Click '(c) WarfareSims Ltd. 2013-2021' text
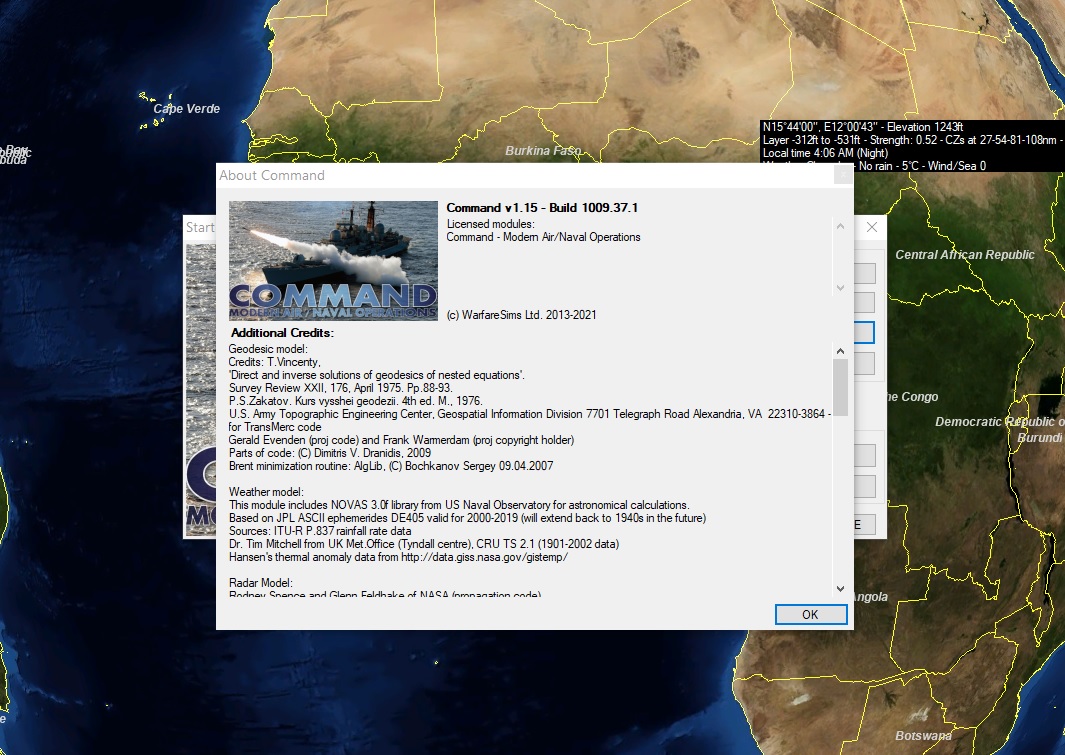This screenshot has width=1065, height=755. pos(522,315)
